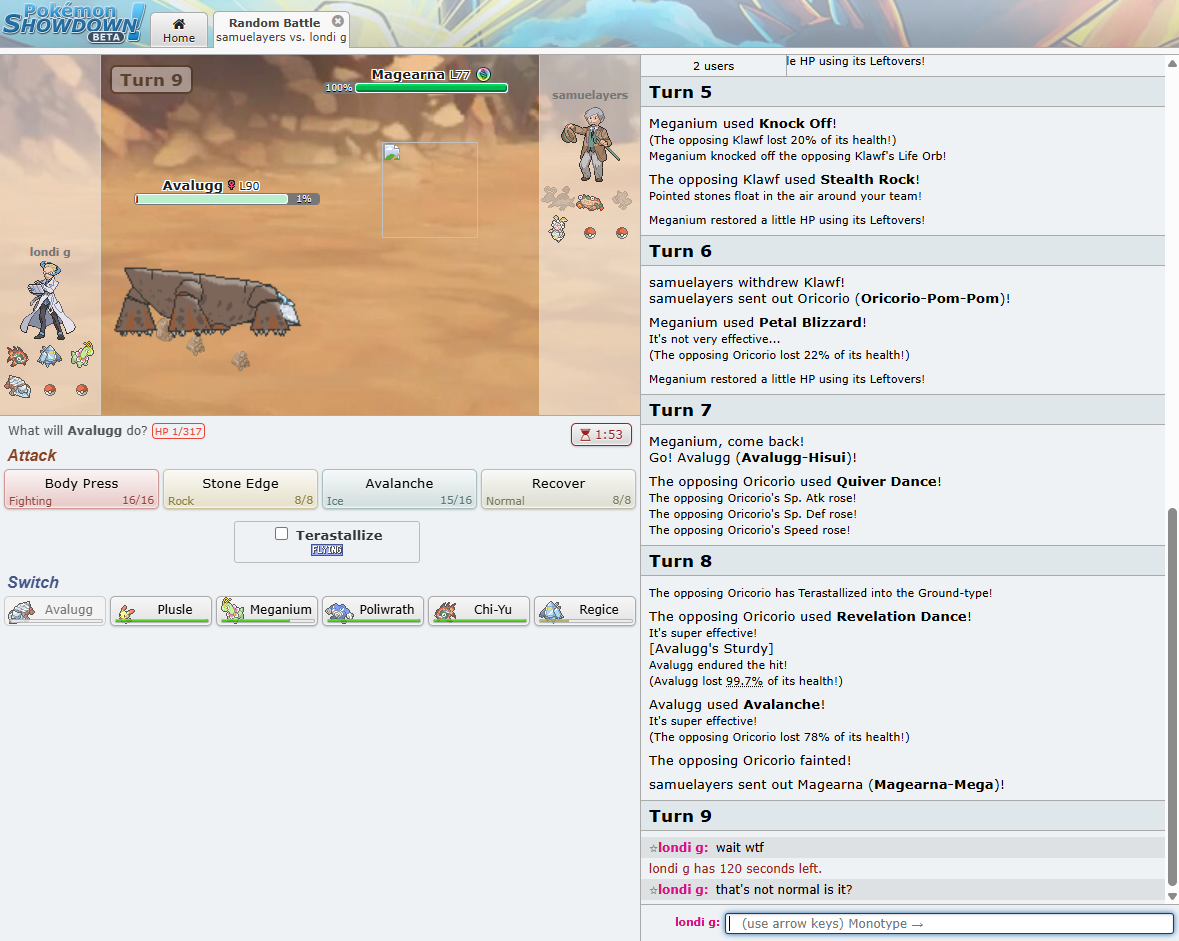The image size is (1179, 941).
Task: Click the disabled Avalugg switch button
Action: pyautogui.click(x=55, y=610)
